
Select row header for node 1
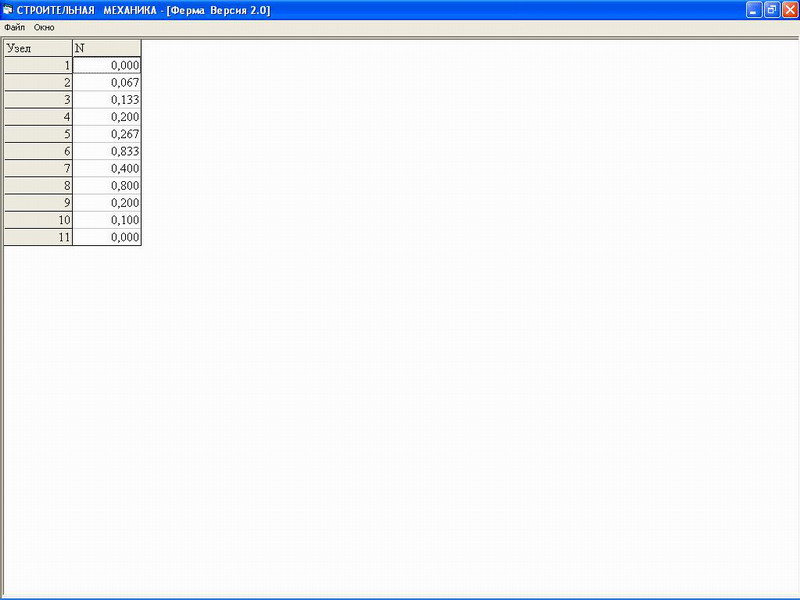(38, 65)
